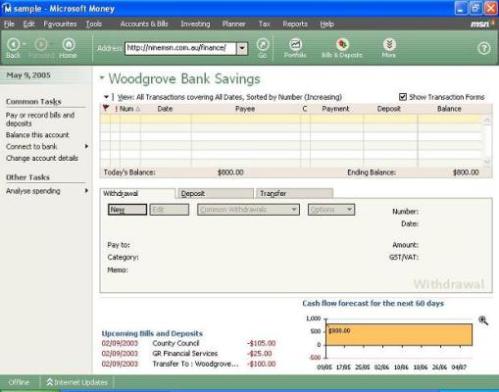
Task: Click register scrollbar up arrow
Action: pos(487,121)
